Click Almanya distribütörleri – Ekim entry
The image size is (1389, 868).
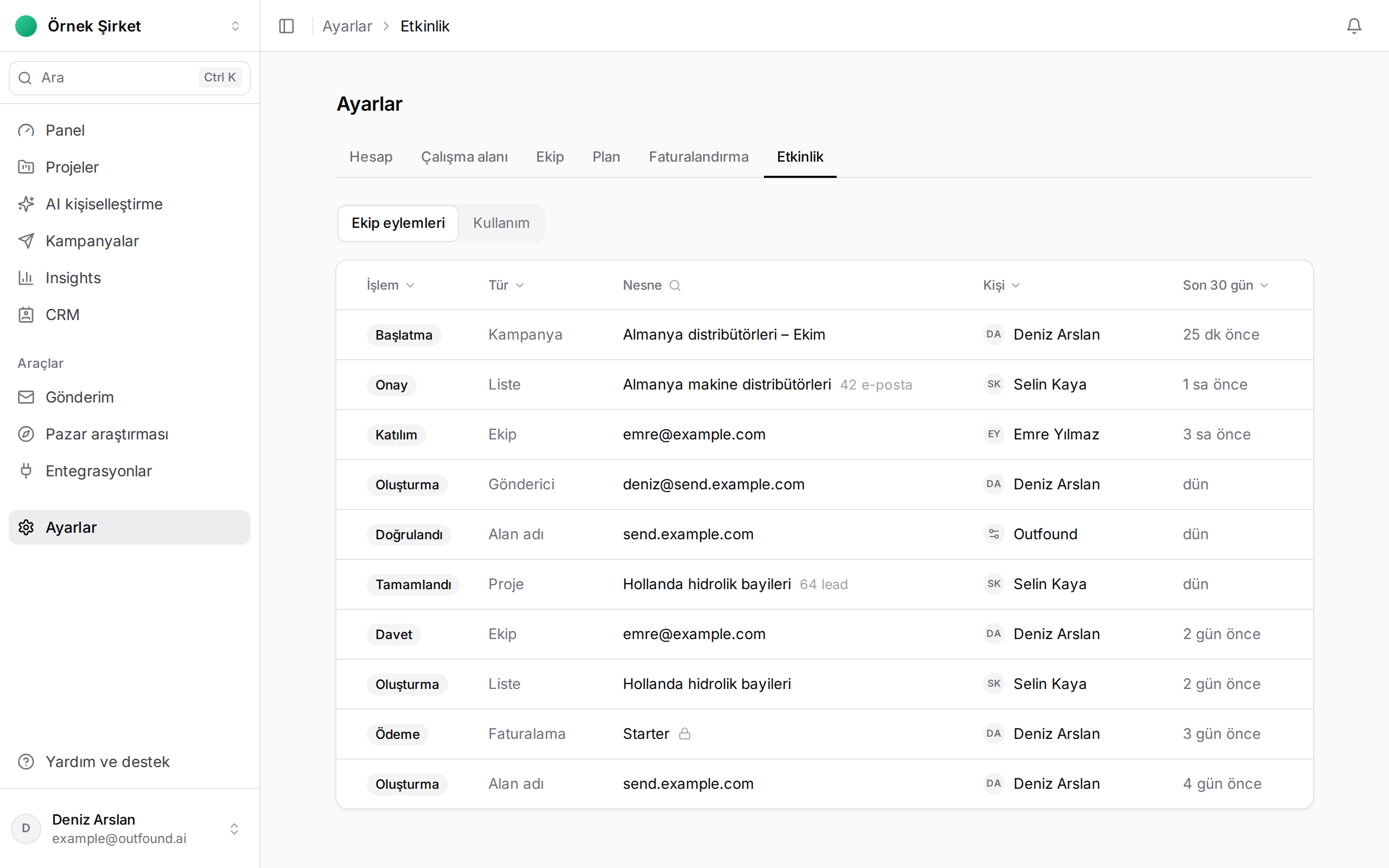click(724, 335)
